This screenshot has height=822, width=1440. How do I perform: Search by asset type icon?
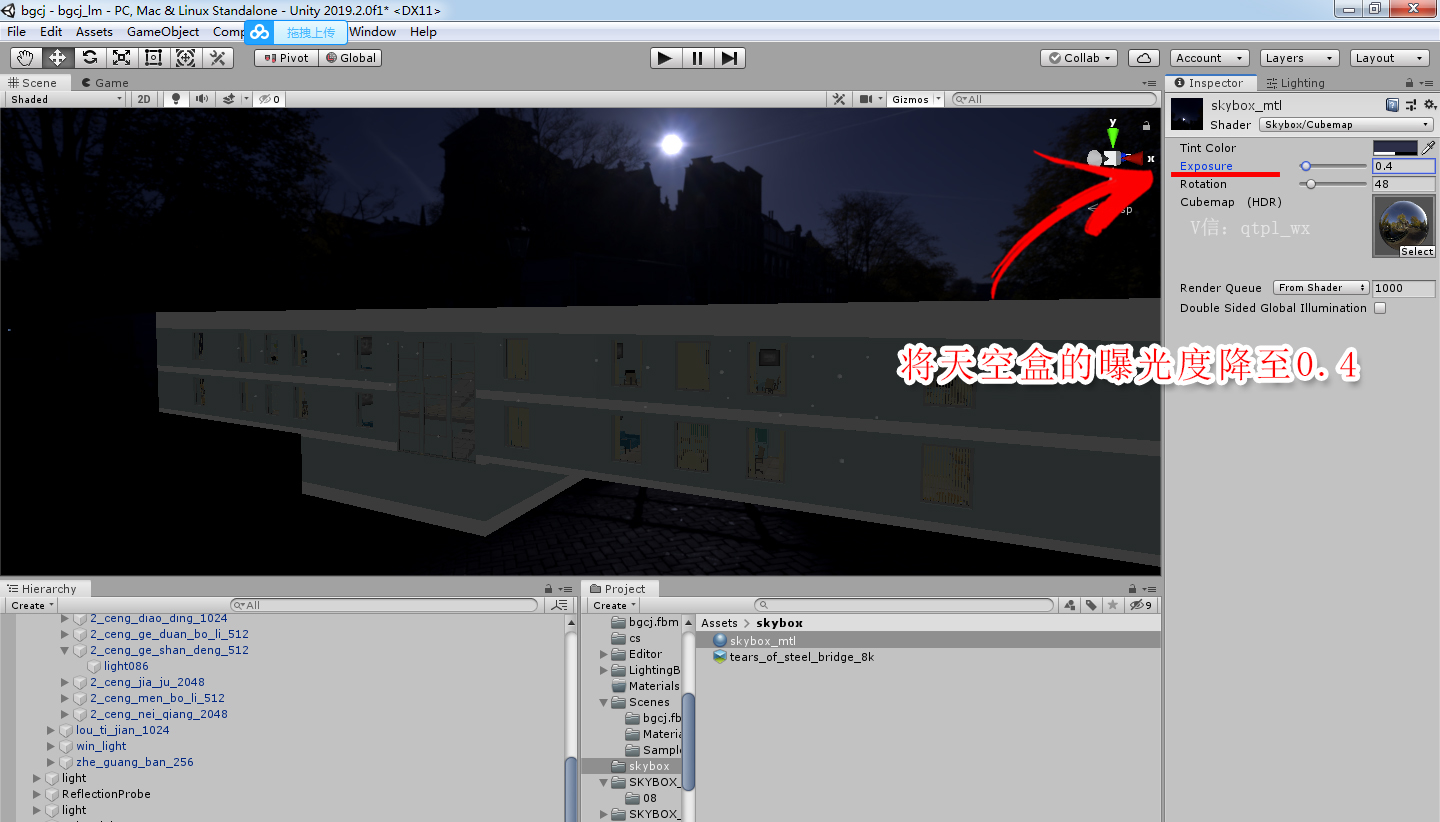point(1069,605)
